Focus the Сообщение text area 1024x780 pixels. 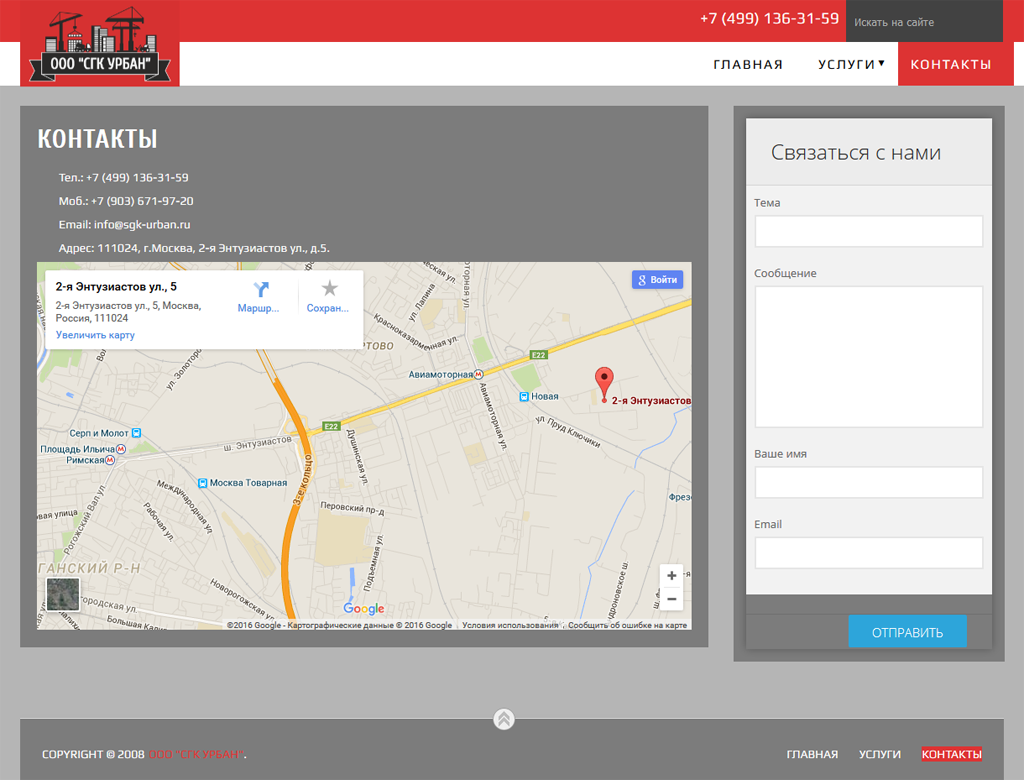tap(869, 357)
